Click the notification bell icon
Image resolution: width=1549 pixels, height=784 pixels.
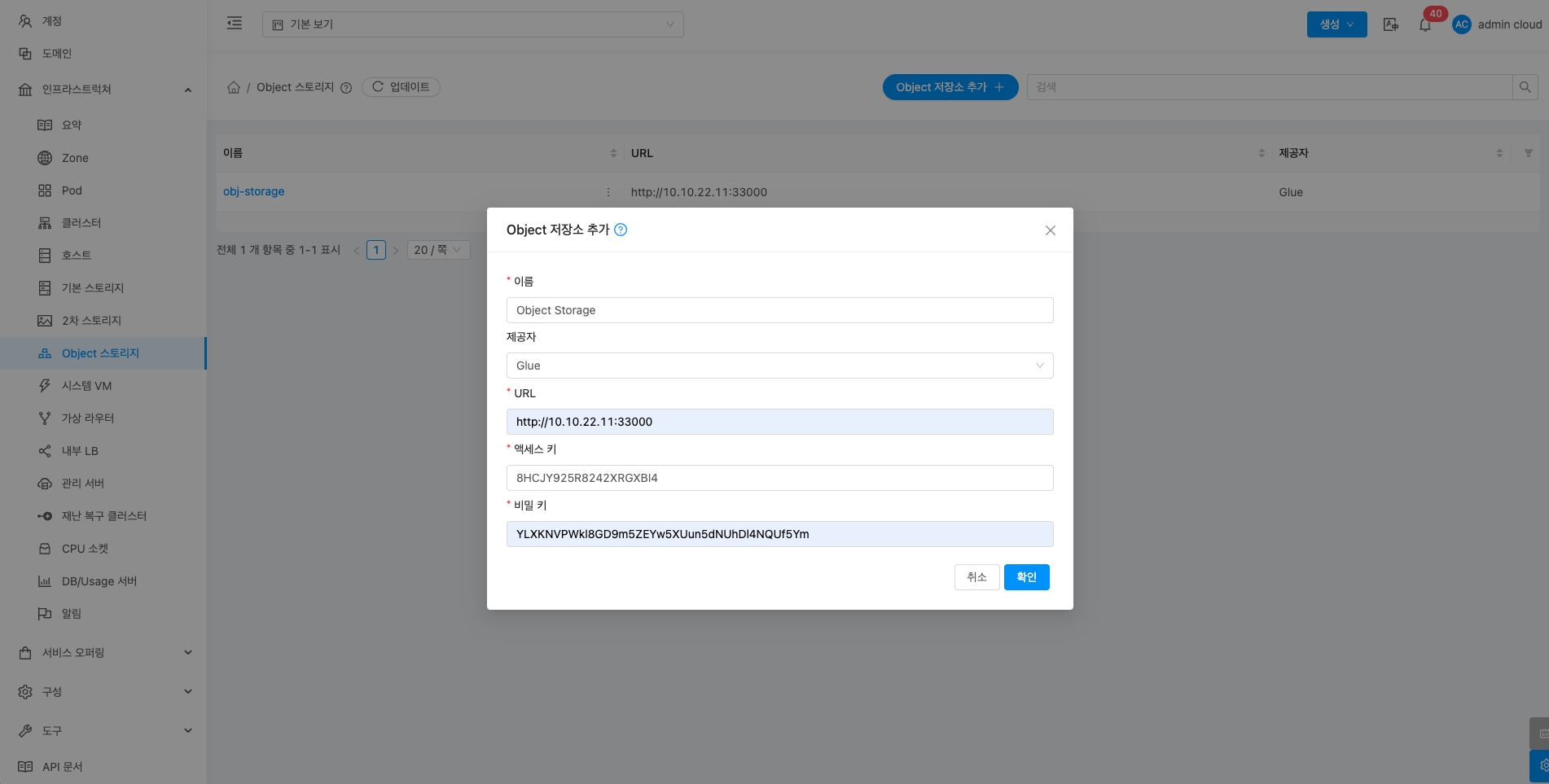[1424, 25]
